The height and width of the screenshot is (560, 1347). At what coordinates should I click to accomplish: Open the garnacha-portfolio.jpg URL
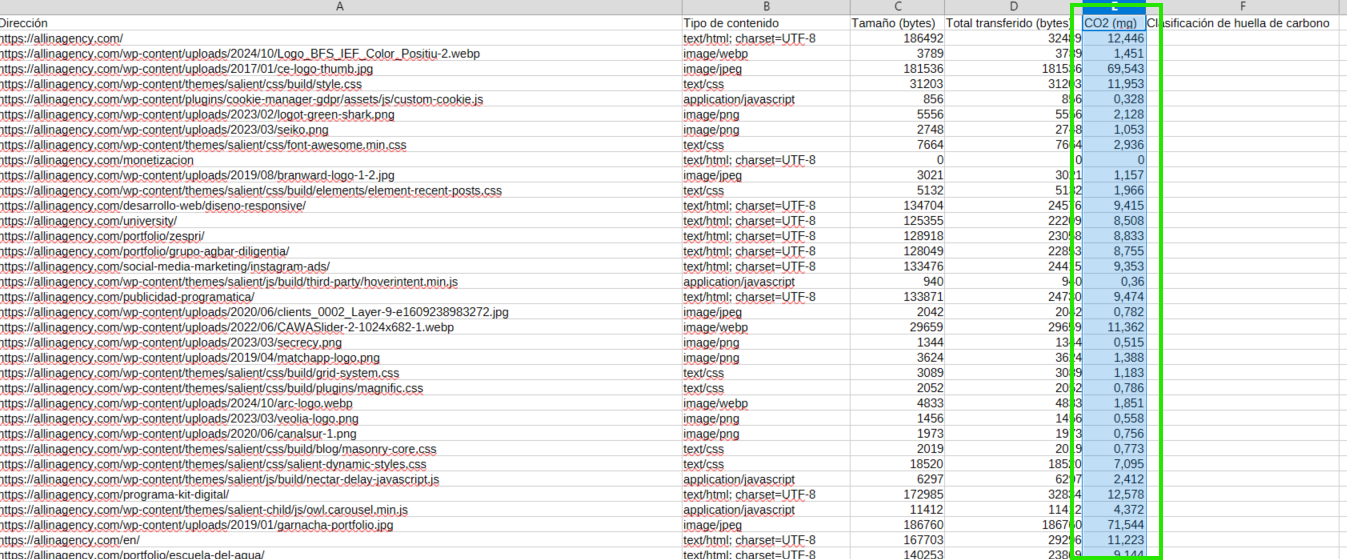pyautogui.click(x=197, y=525)
